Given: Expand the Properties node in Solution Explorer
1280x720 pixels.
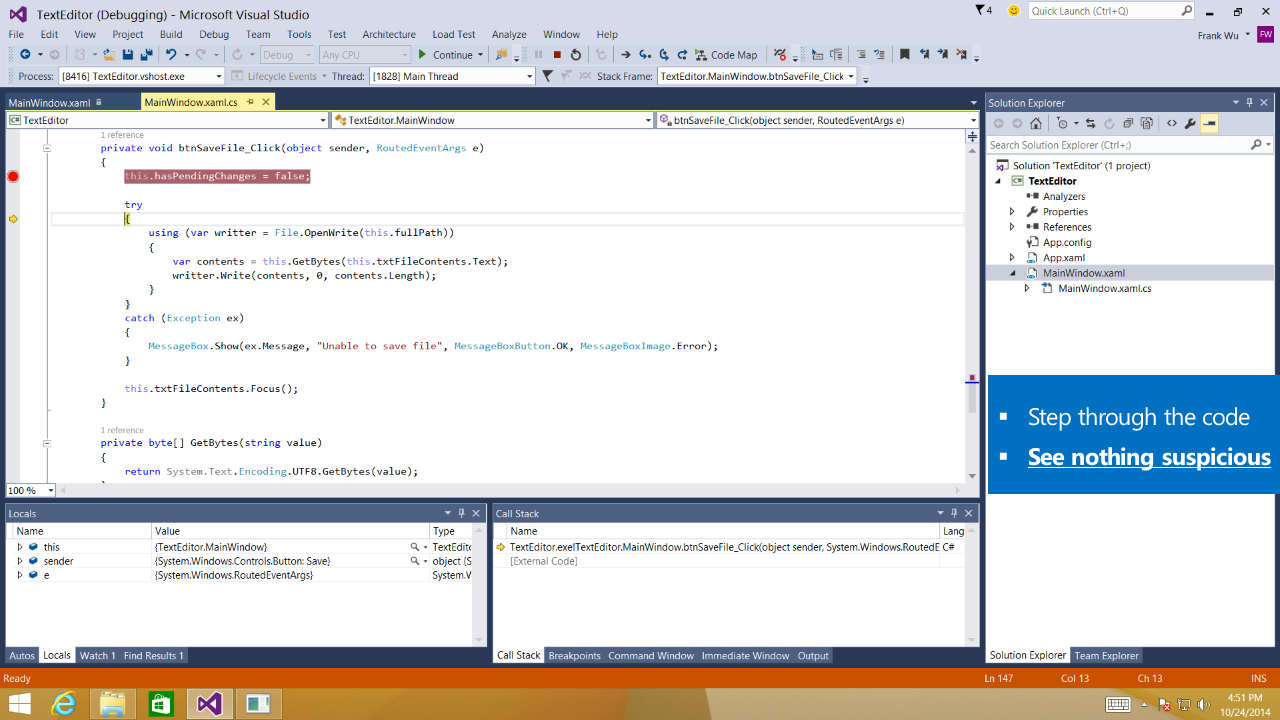Looking at the screenshot, I should 1012,212.
